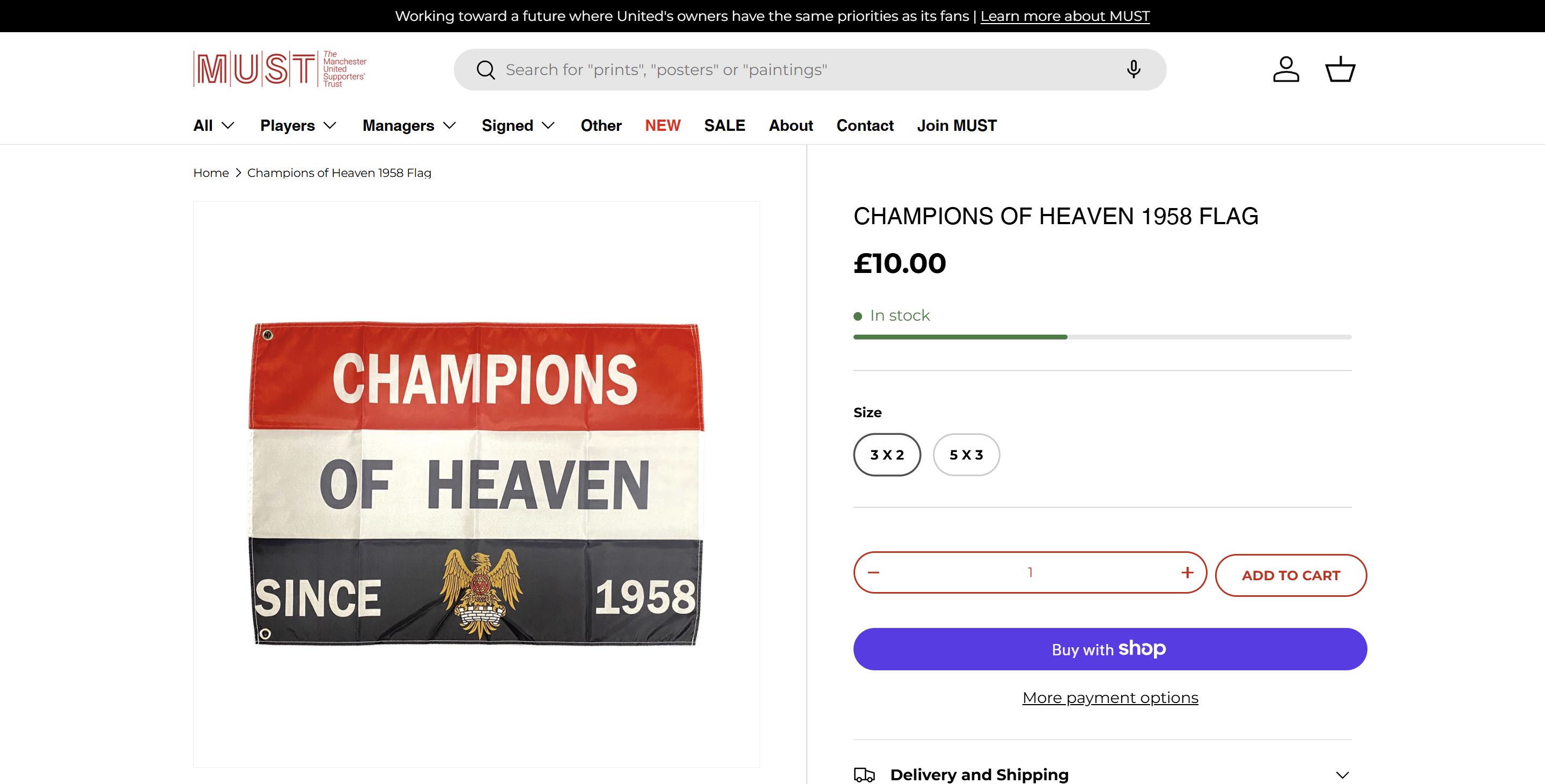Image resolution: width=1545 pixels, height=784 pixels.
Task: Select the 3 X 2 size option
Action: tap(887, 455)
